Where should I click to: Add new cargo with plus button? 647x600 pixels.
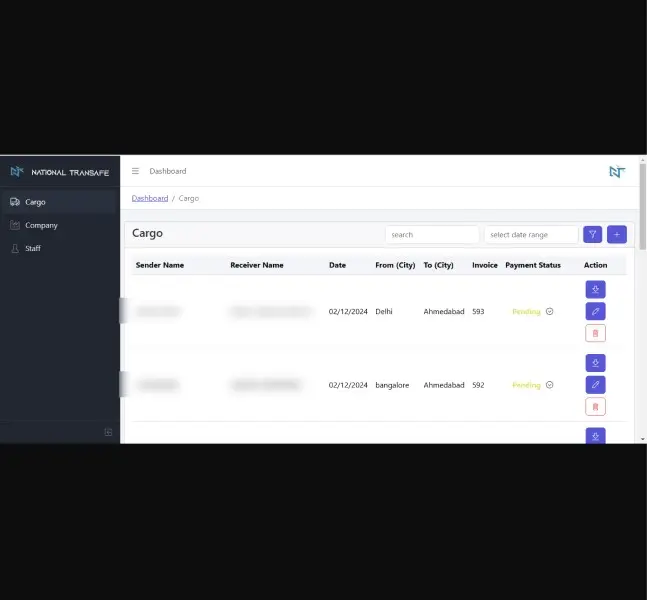(x=616, y=234)
